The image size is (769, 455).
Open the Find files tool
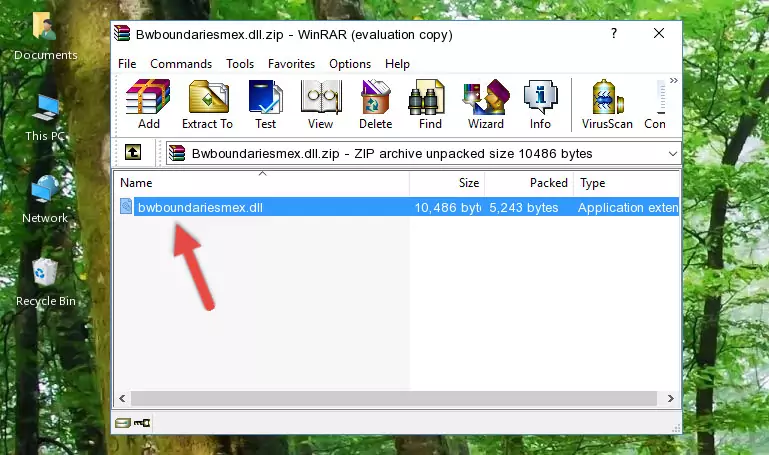(x=430, y=104)
